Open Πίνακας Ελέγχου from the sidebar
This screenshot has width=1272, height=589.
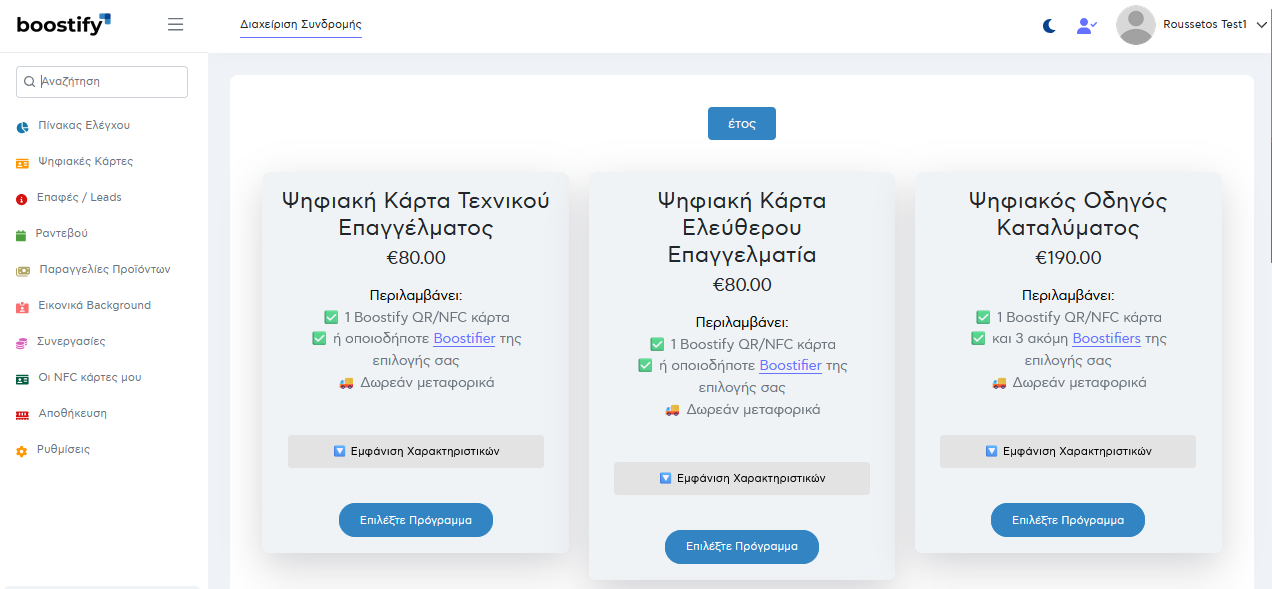click(x=83, y=126)
